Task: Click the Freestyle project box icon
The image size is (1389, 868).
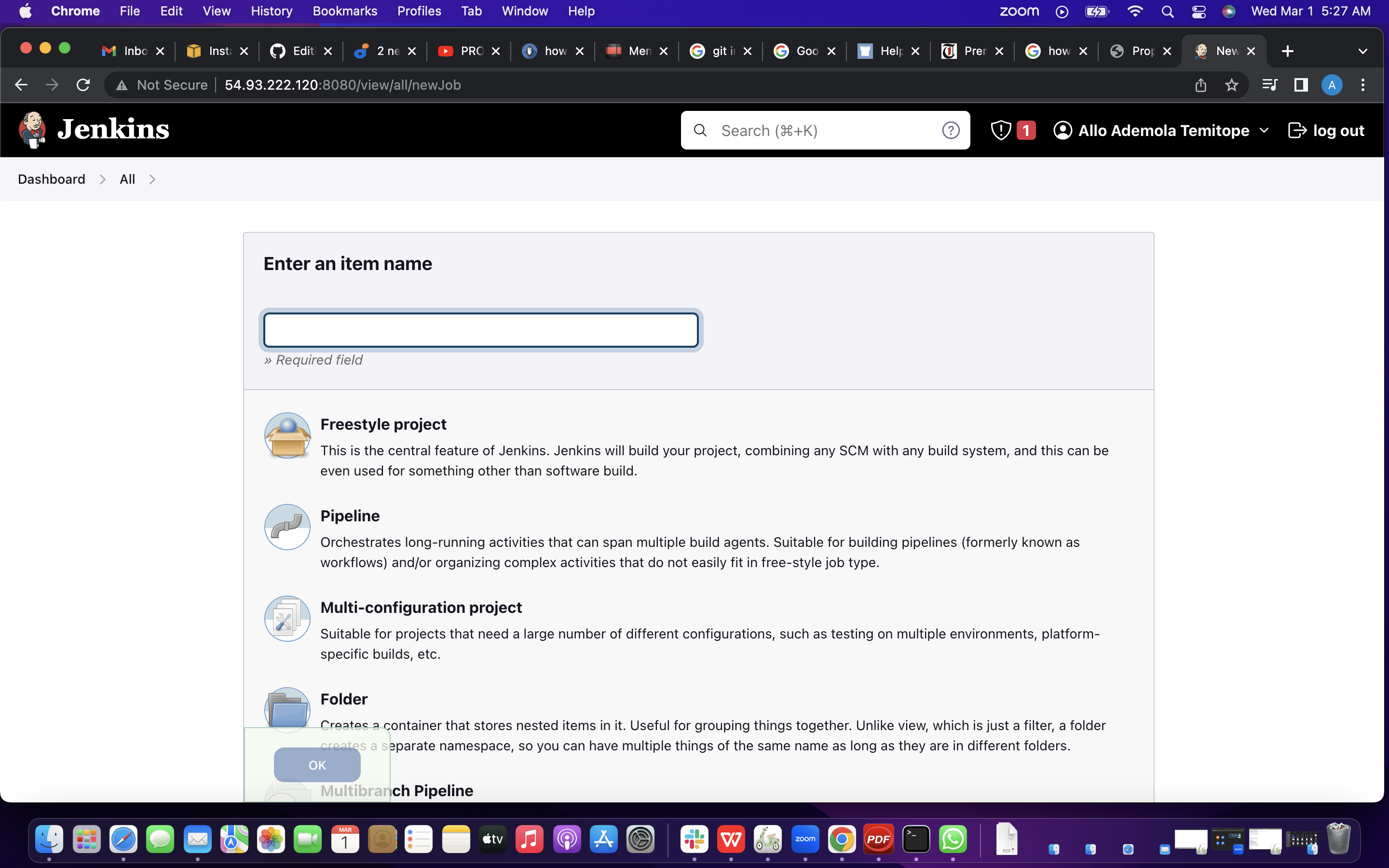Action: 287,435
